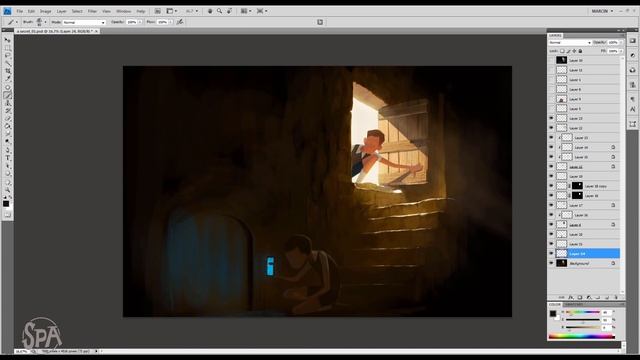Select the Gradient tool
Image resolution: width=640 pixels, height=360 pixels.
[7, 126]
